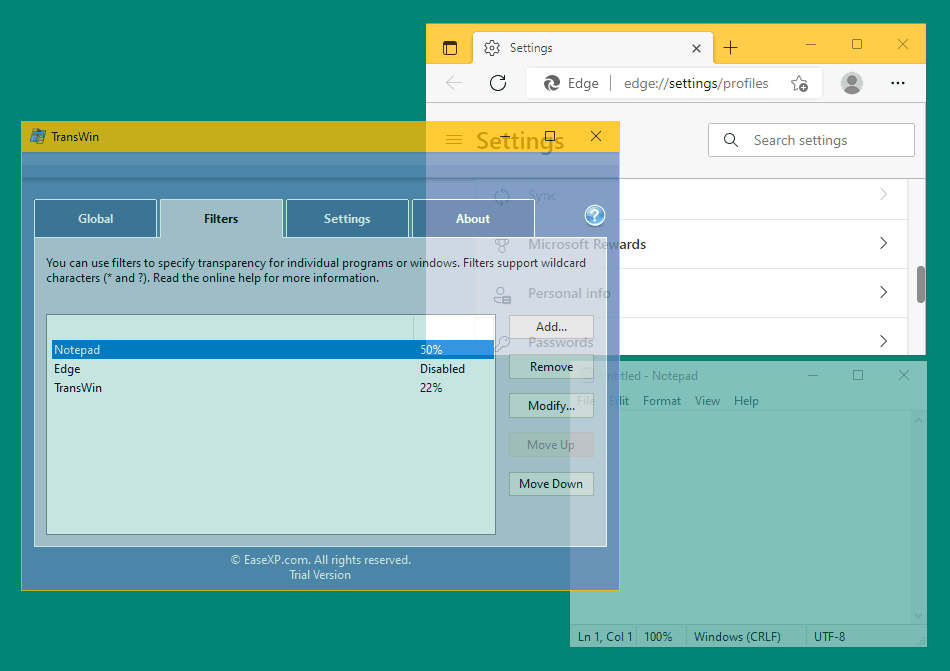
Task: Click the Settings gear tab icon in Edge
Action: pos(492,48)
